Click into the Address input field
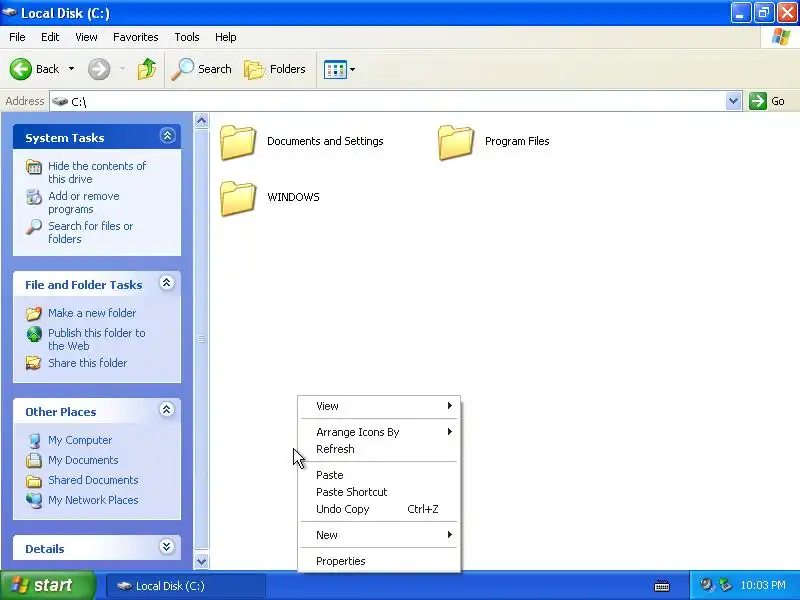This screenshot has width=800, height=600. pyautogui.click(x=388, y=101)
